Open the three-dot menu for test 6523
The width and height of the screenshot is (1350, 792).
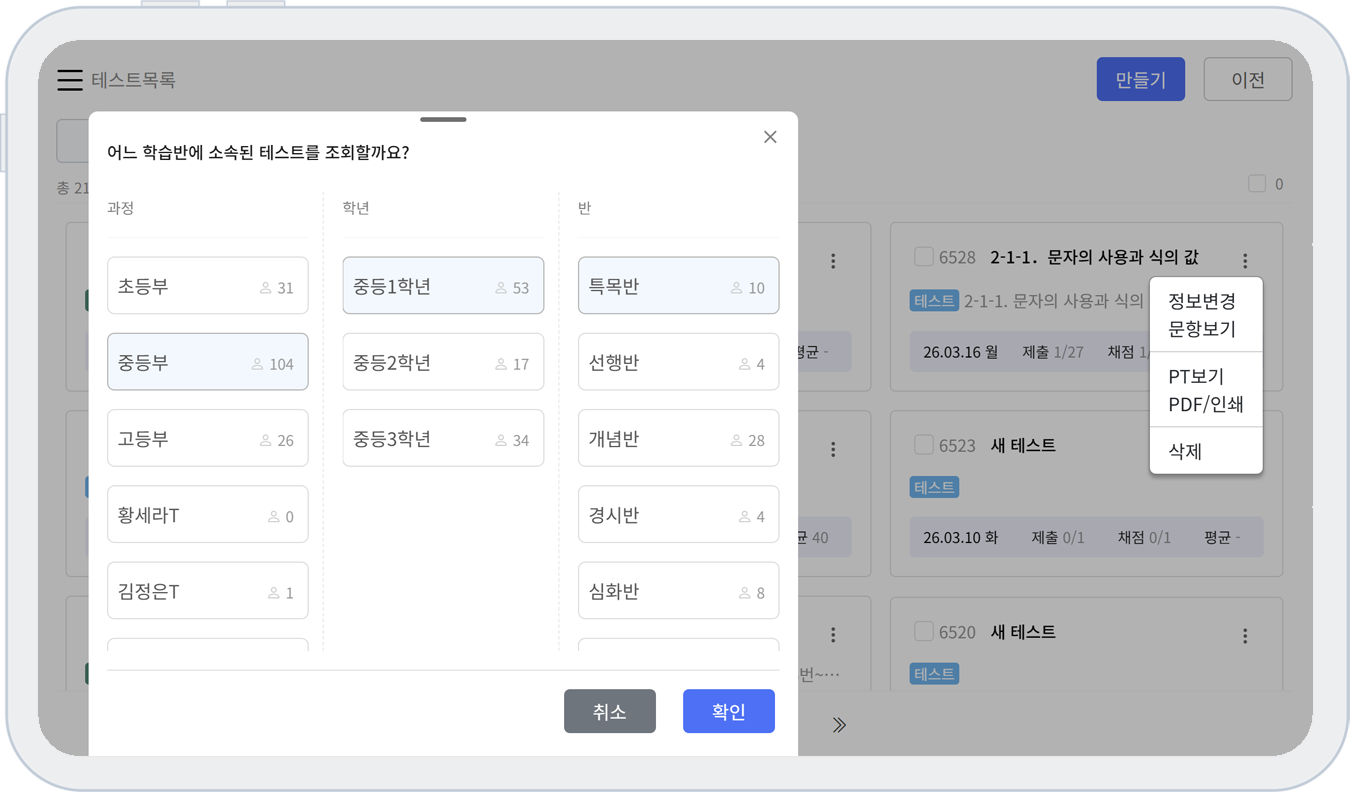(x=1245, y=449)
